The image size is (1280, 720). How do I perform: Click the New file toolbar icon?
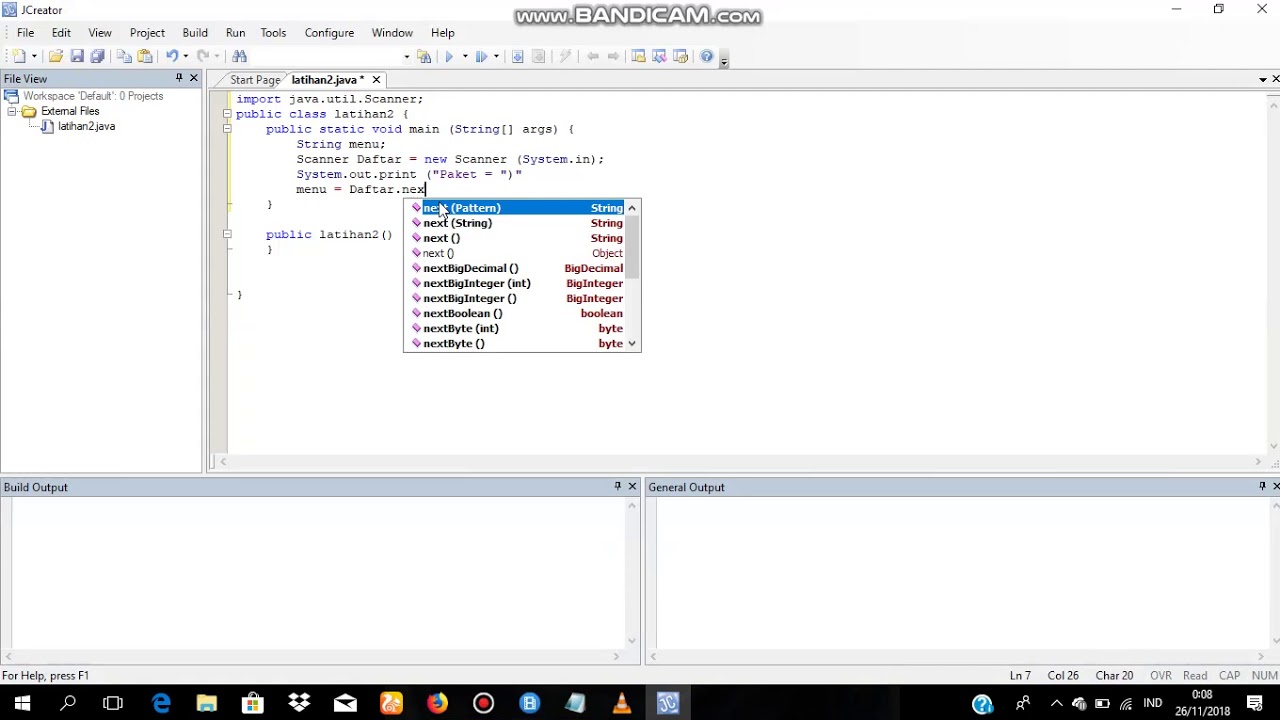coord(19,57)
